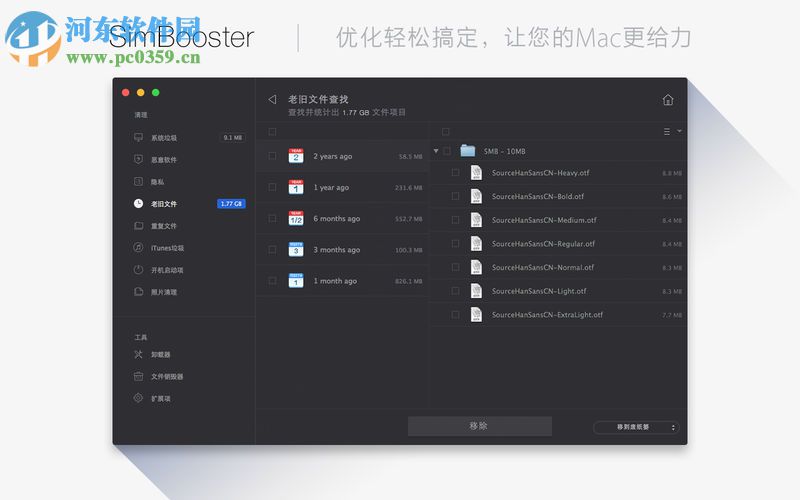Click the '5MB - 10MB' group label
The image size is (800, 500).
[505, 151]
